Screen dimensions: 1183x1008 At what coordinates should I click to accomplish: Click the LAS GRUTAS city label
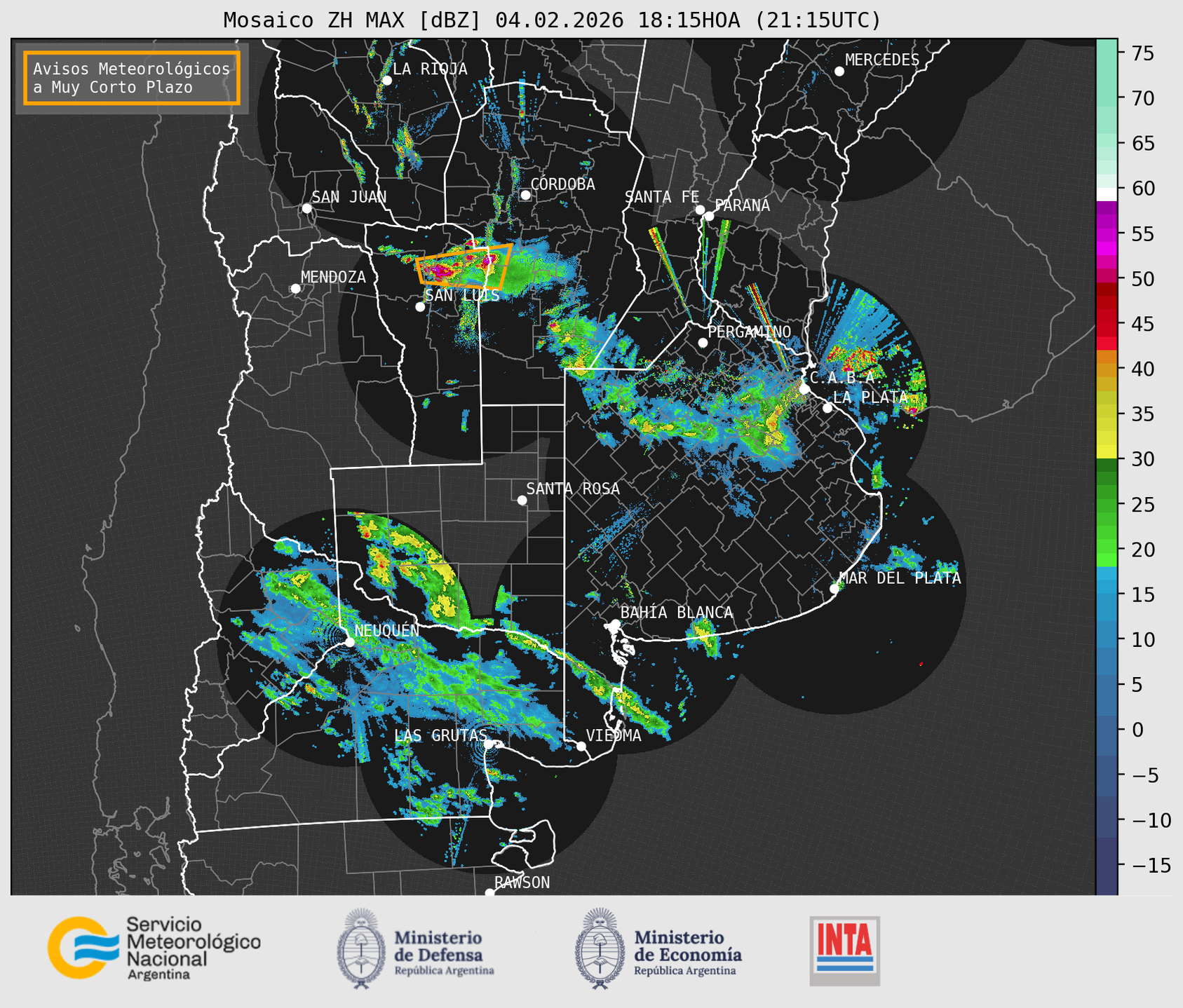(440, 735)
